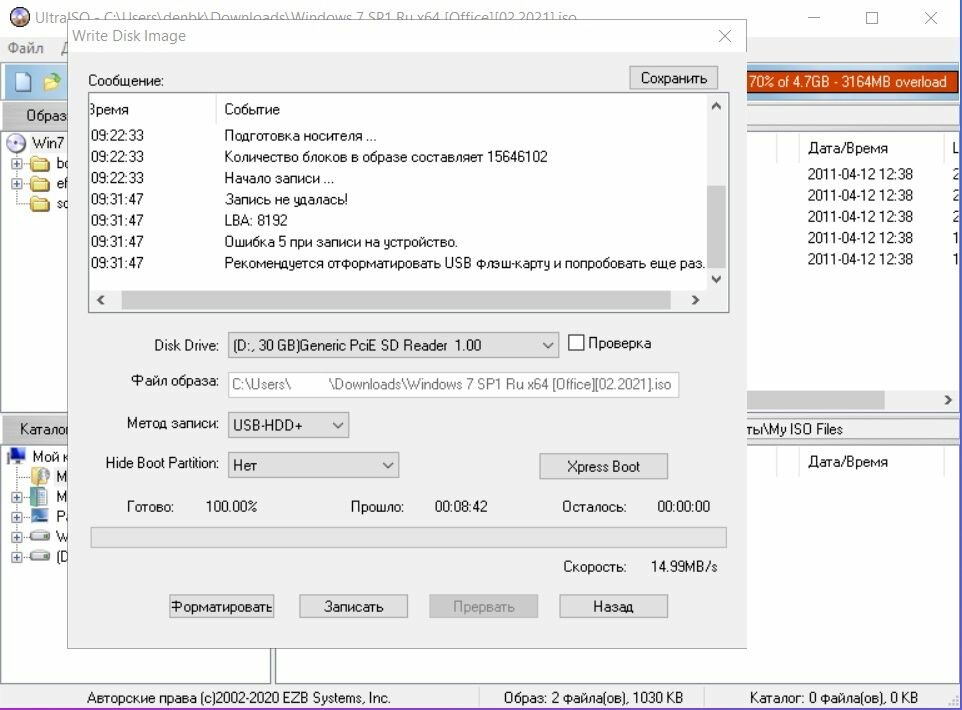Click the speed value 14.99MB/s
Screen dimensions: 962x710
[x=683, y=566]
